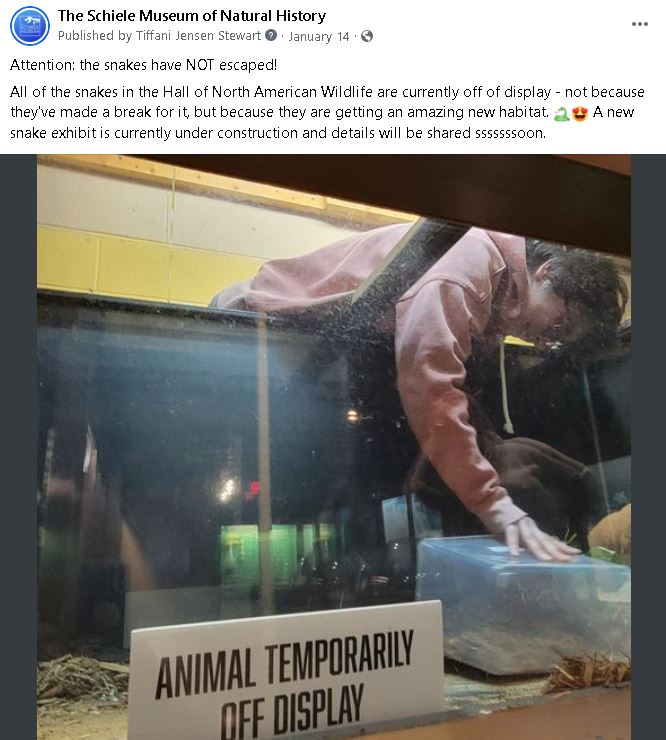Click the Schiele Museum profile picture
The width and height of the screenshot is (666, 740).
(29, 26)
